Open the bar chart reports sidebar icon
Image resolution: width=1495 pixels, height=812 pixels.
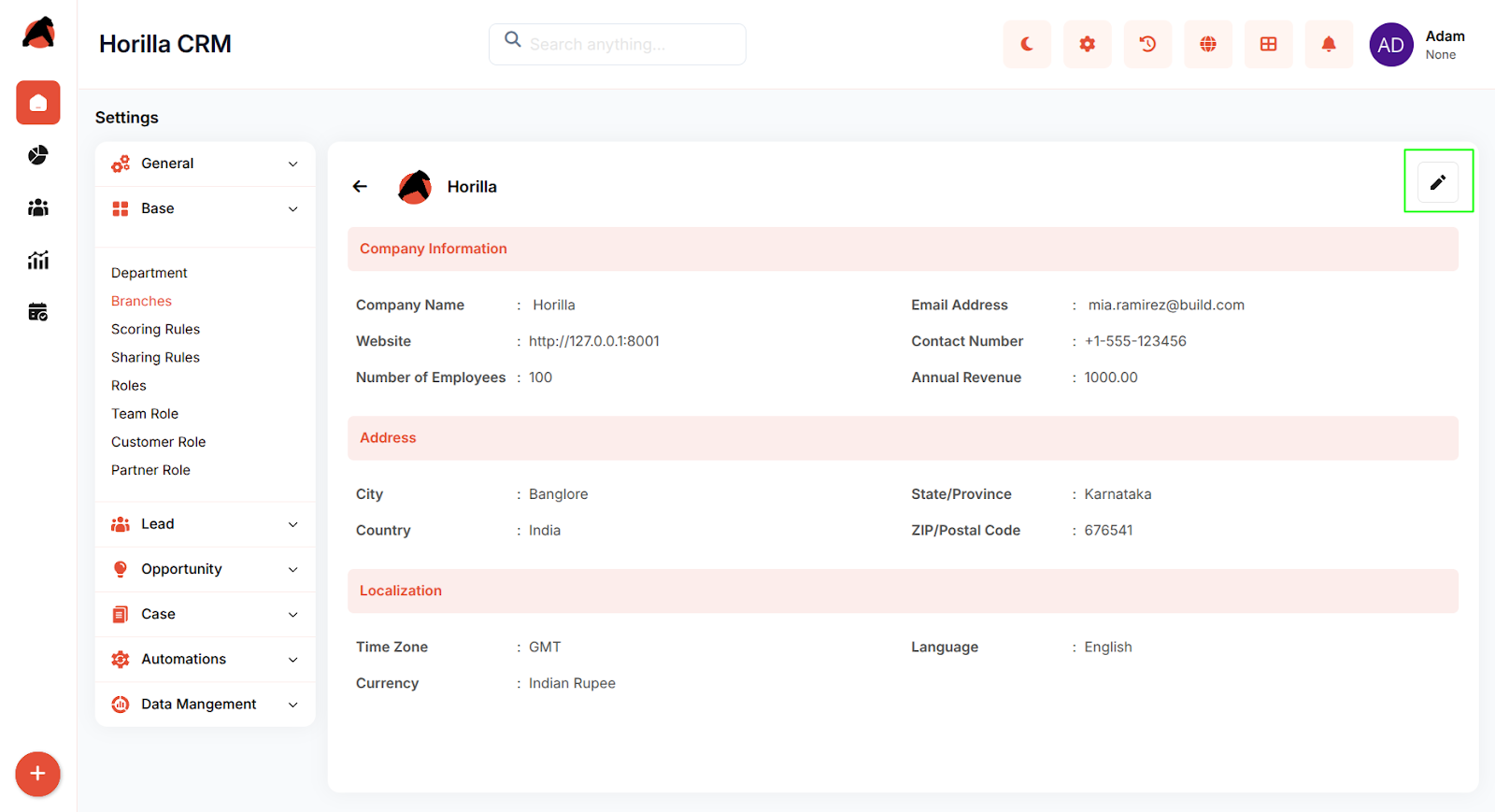point(38,260)
